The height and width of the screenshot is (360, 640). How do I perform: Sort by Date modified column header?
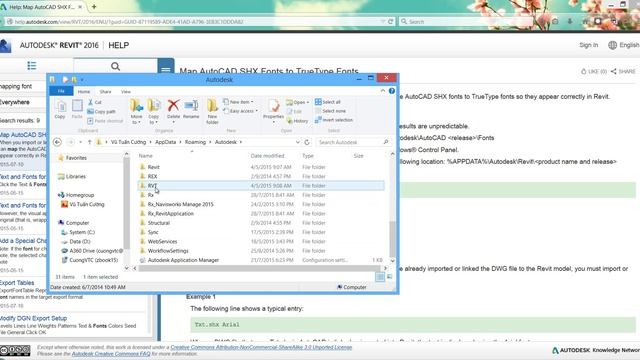pyautogui.click(x=267, y=156)
